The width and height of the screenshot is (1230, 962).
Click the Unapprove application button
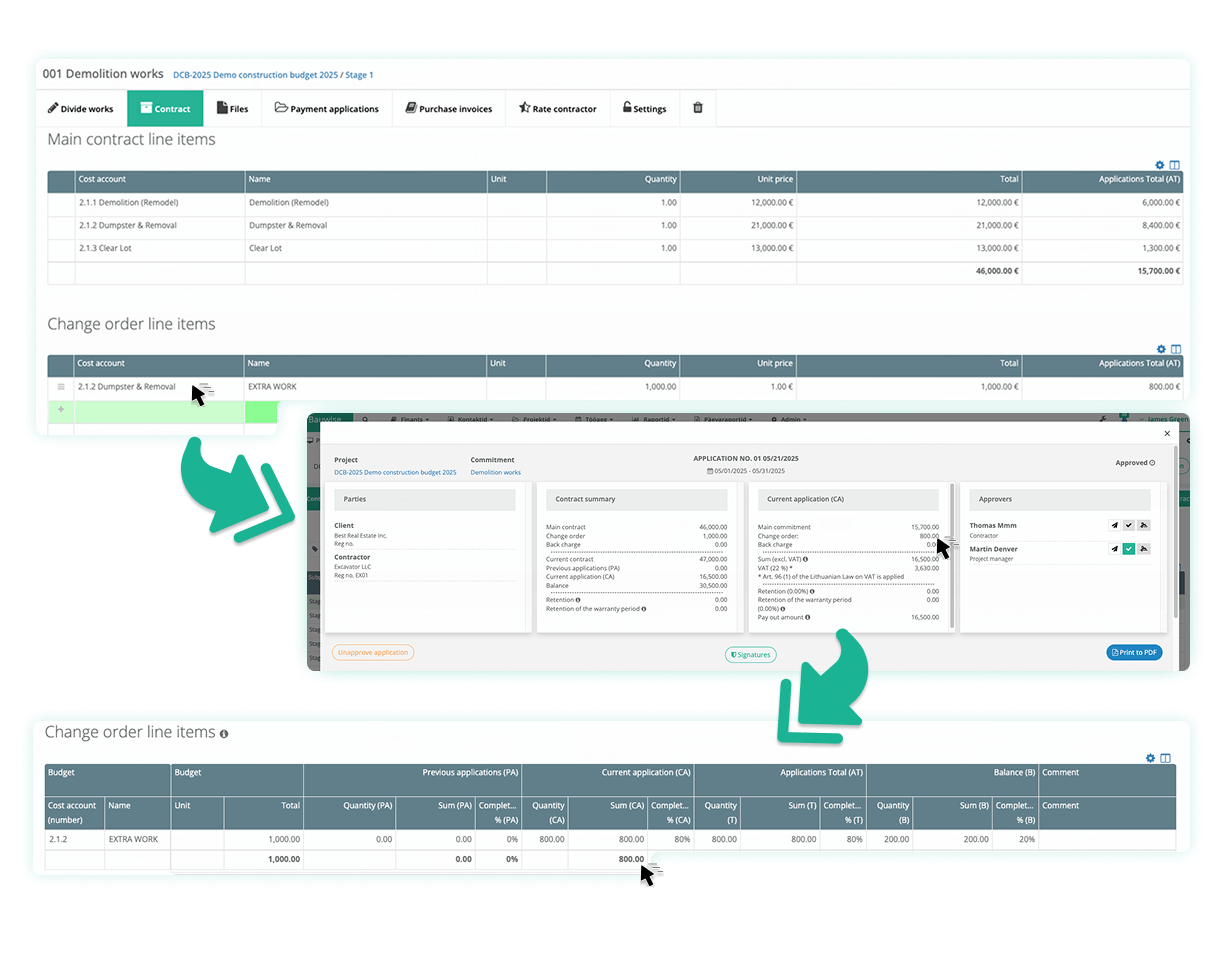pos(373,652)
